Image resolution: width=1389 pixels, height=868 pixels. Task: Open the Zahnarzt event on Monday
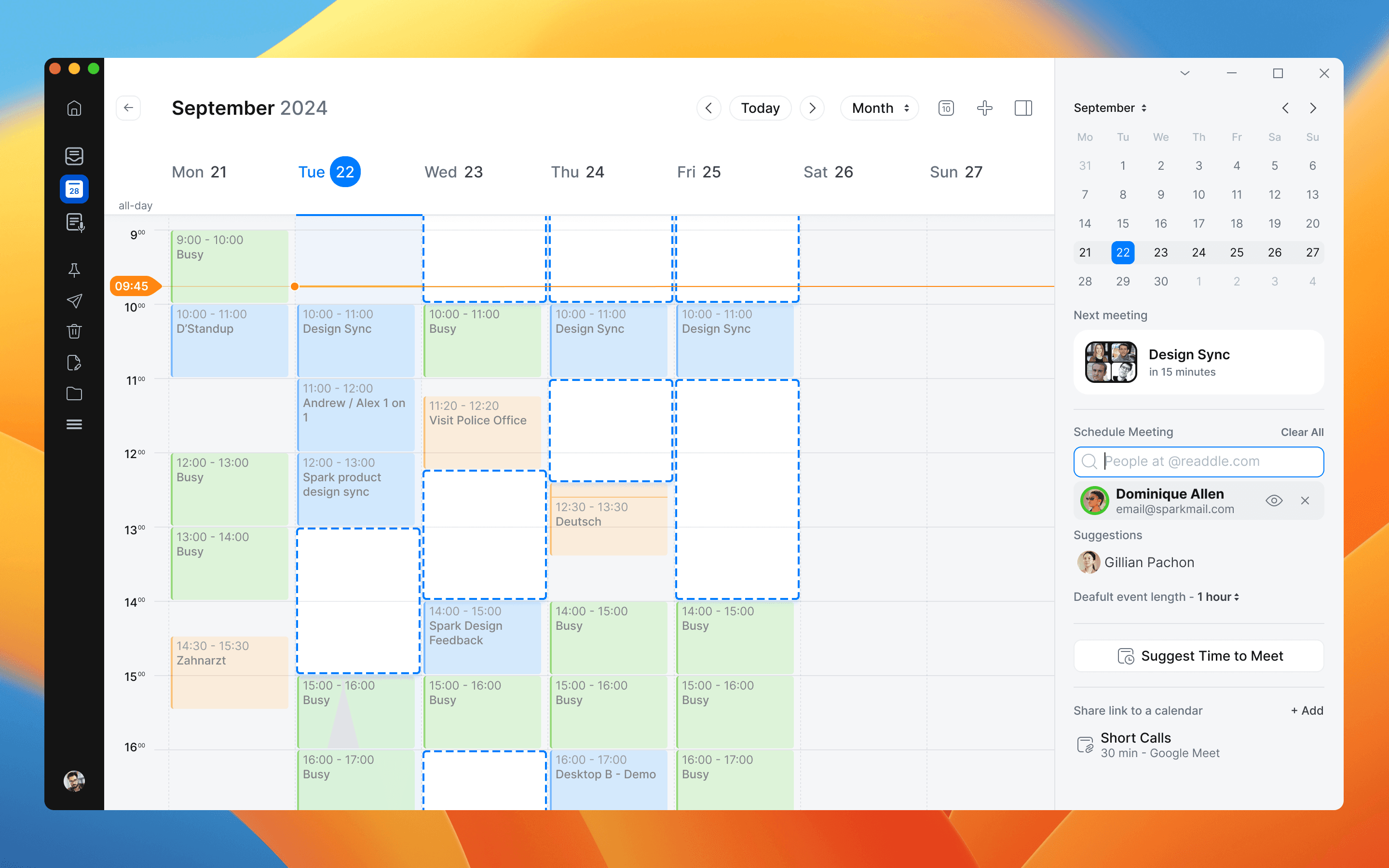click(x=230, y=672)
